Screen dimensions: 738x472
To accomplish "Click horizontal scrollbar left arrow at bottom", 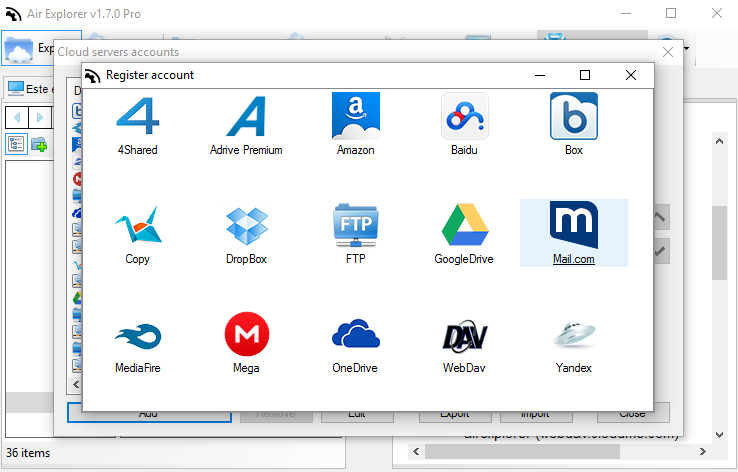I will 416,452.
